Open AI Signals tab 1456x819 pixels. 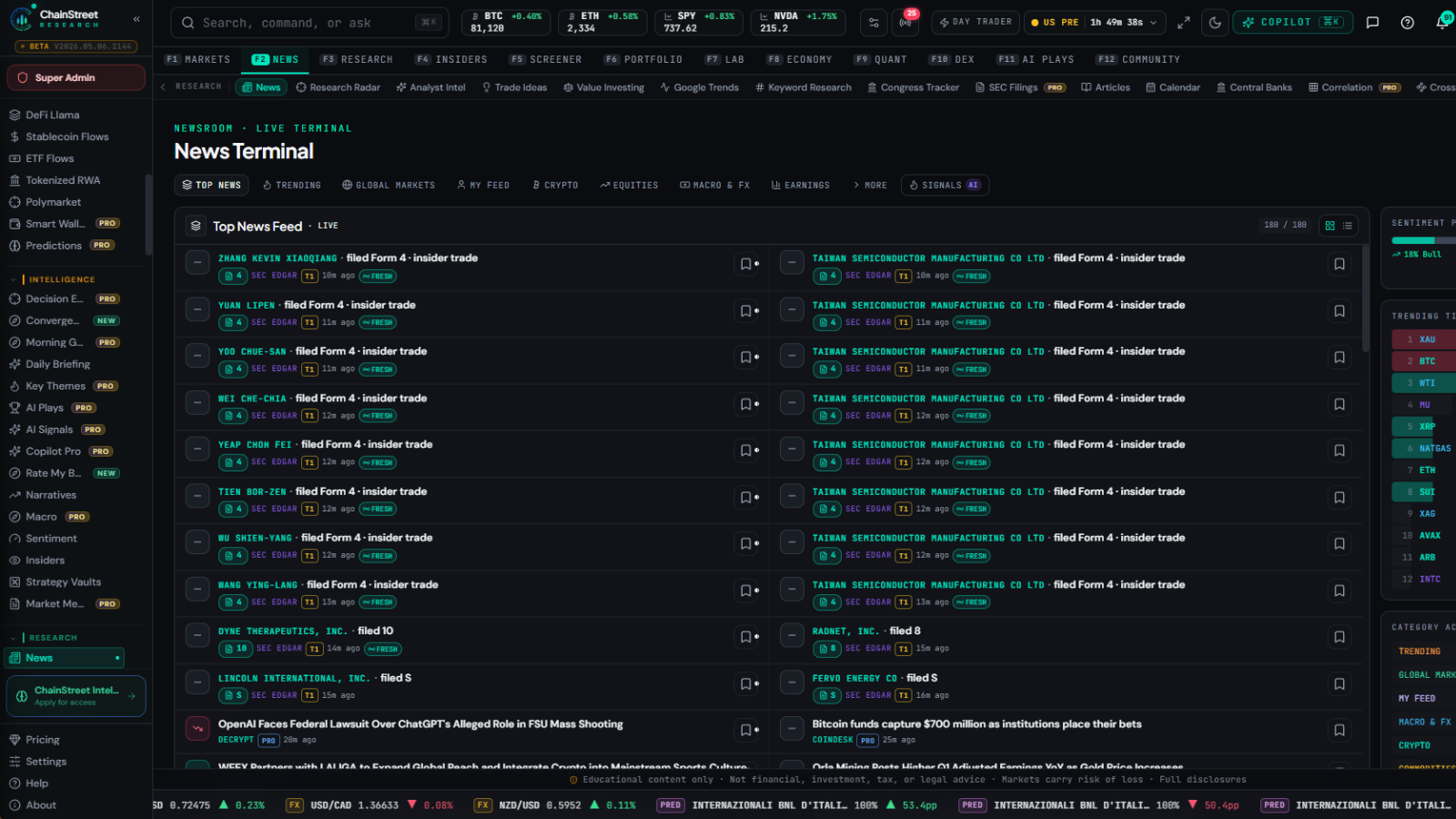[x=945, y=185]
